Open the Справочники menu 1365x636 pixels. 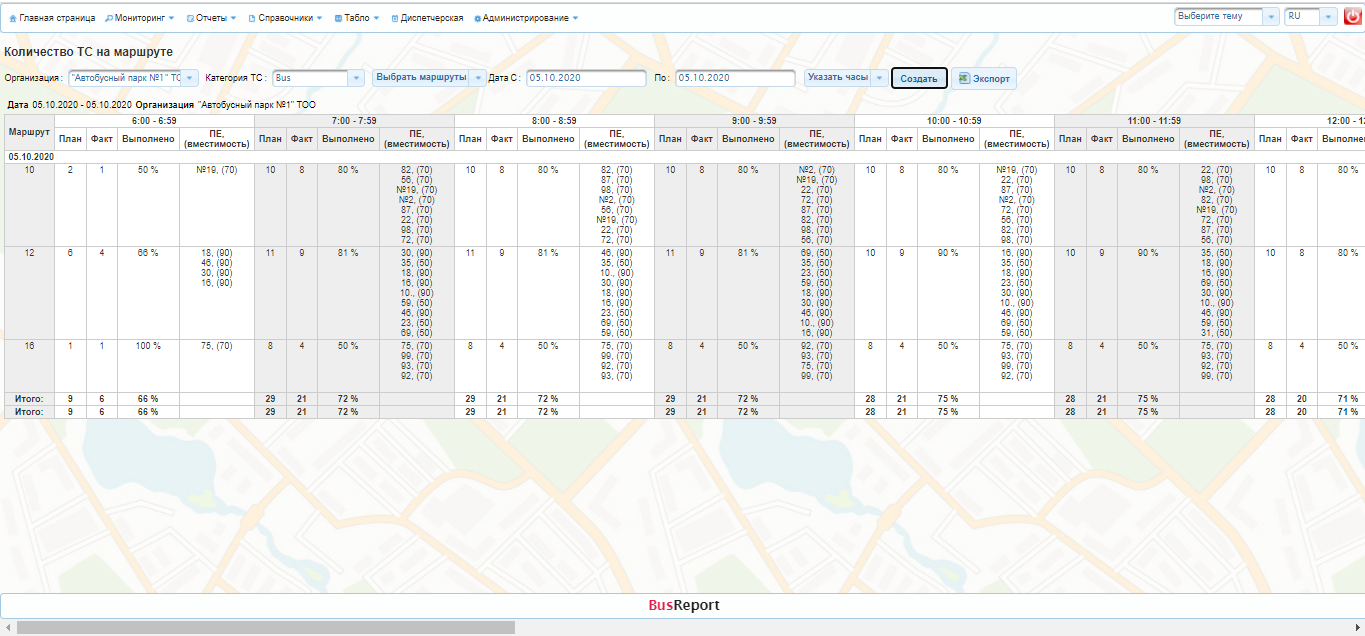click(285, 18)
